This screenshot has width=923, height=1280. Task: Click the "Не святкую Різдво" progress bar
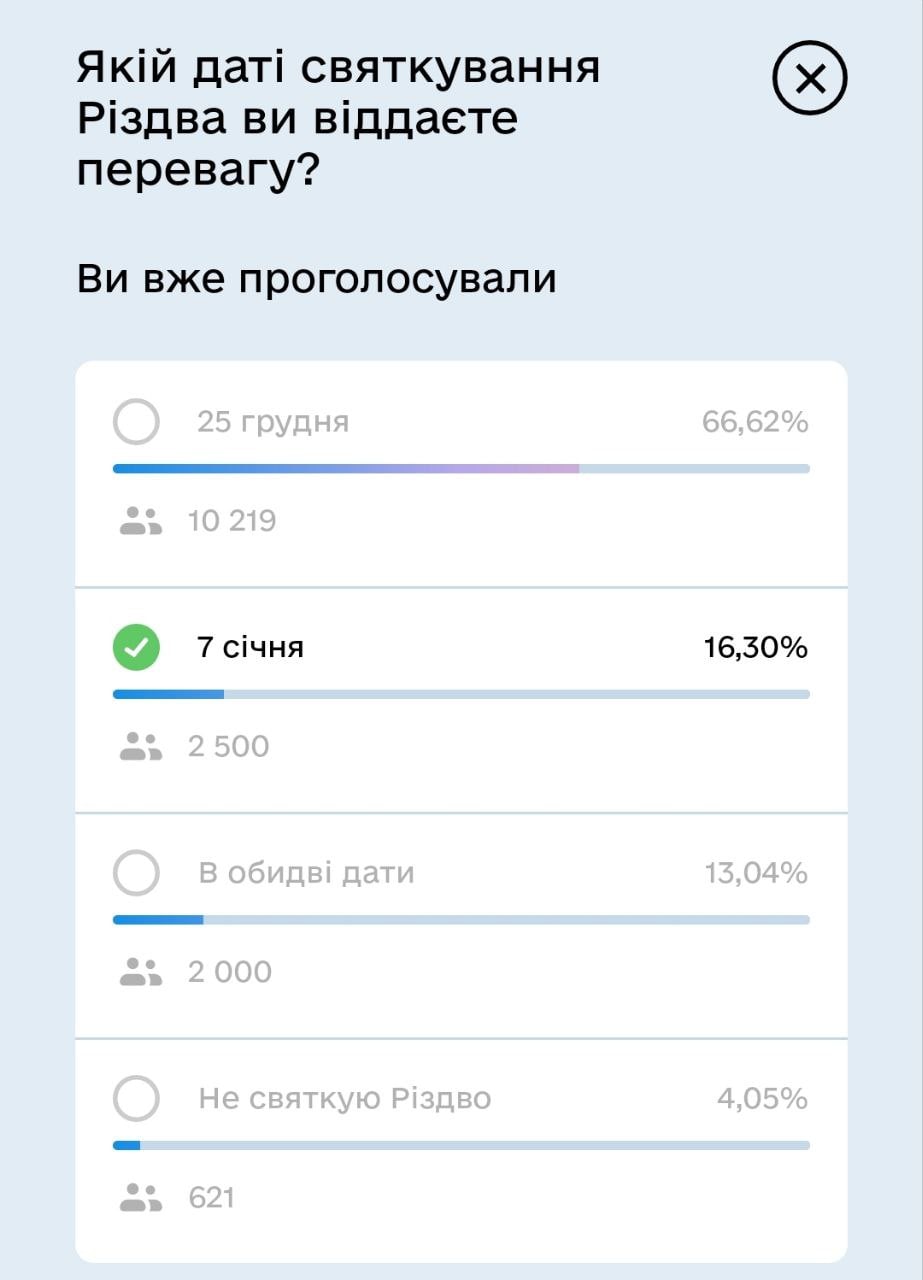point(461,1145)
